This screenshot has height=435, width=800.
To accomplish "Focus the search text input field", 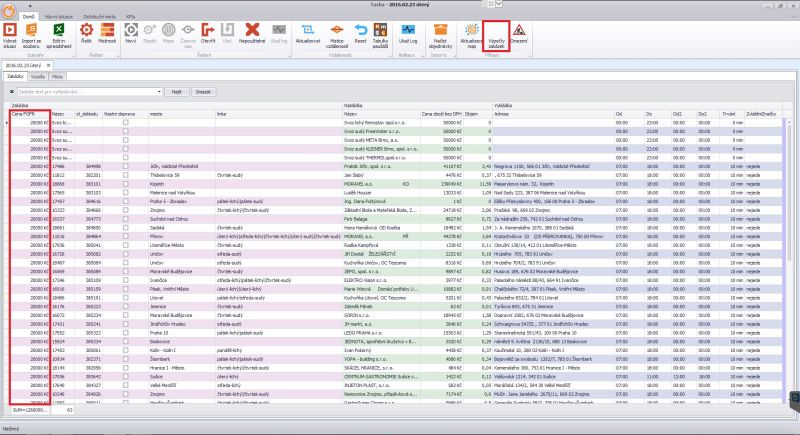I will click(87, 92).
